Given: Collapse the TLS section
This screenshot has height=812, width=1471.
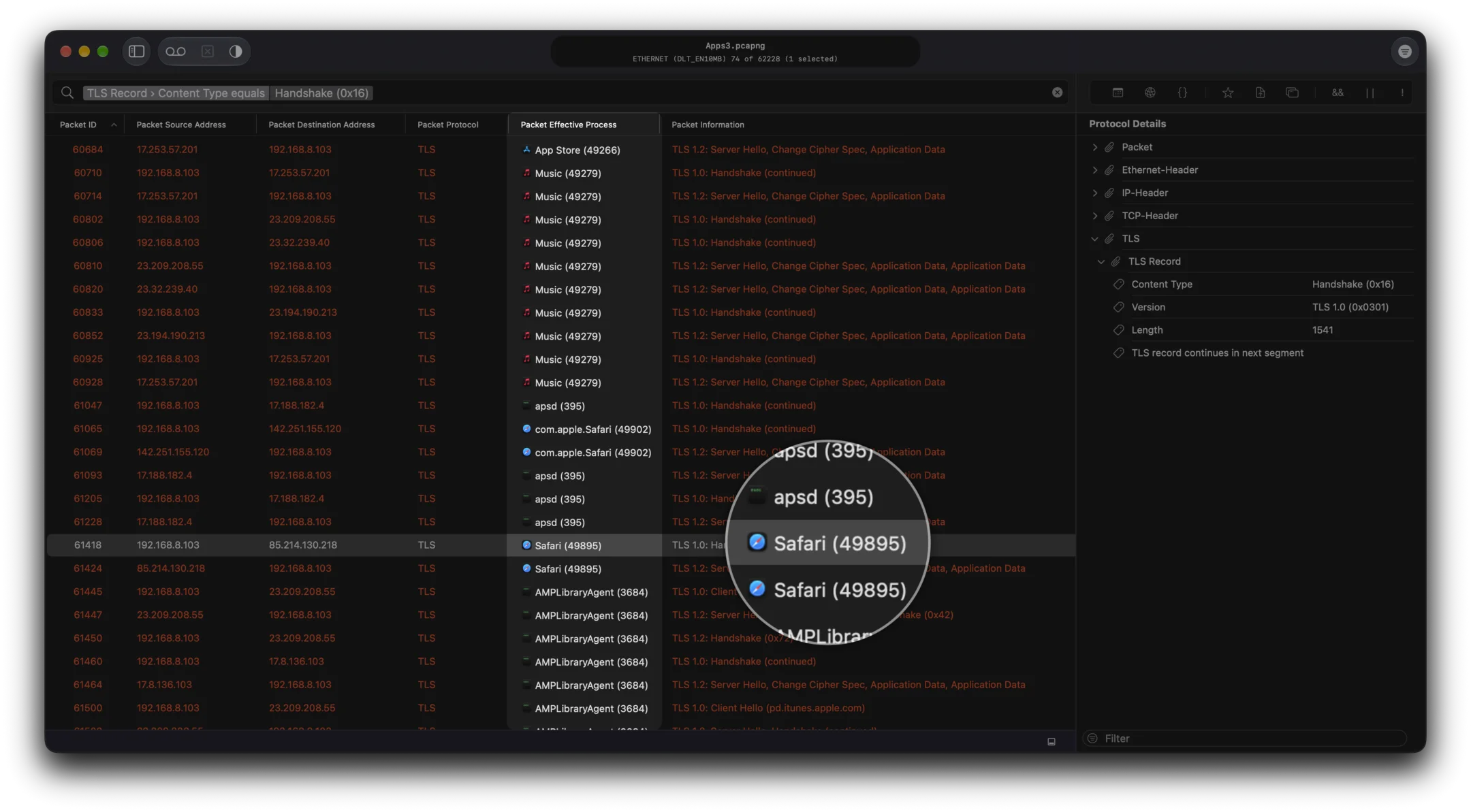Looking at the screenshot, I should click(x=1094, y=239).
